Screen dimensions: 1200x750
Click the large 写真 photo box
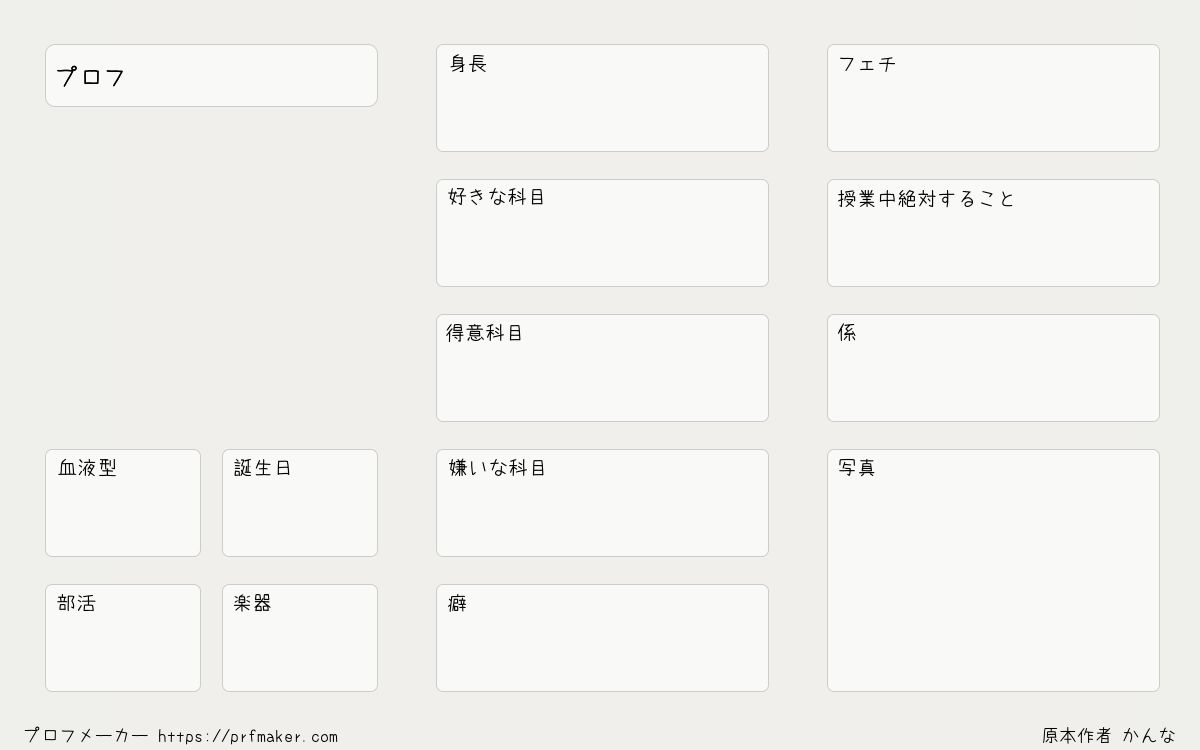pos(993,570)
